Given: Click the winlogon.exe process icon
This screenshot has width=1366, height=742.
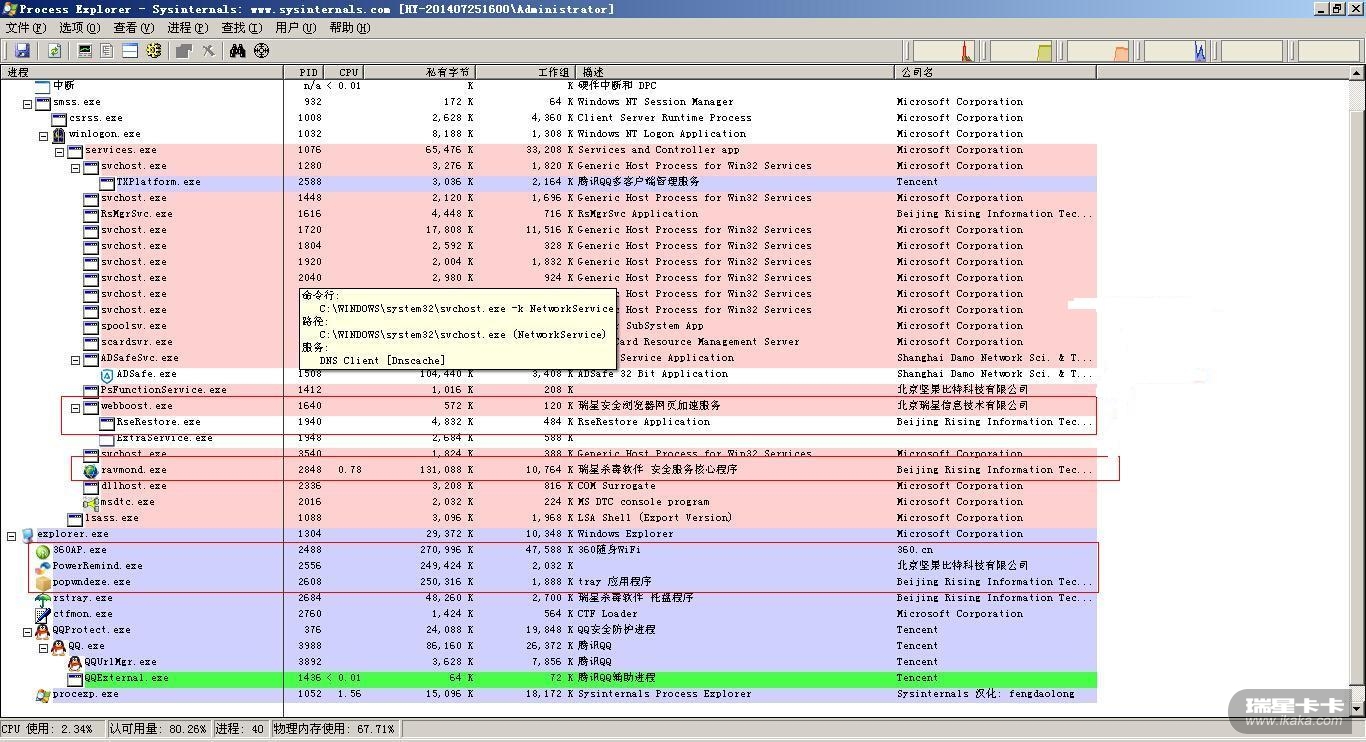Looking at the screenshot, I should click(x=59, y=134).
